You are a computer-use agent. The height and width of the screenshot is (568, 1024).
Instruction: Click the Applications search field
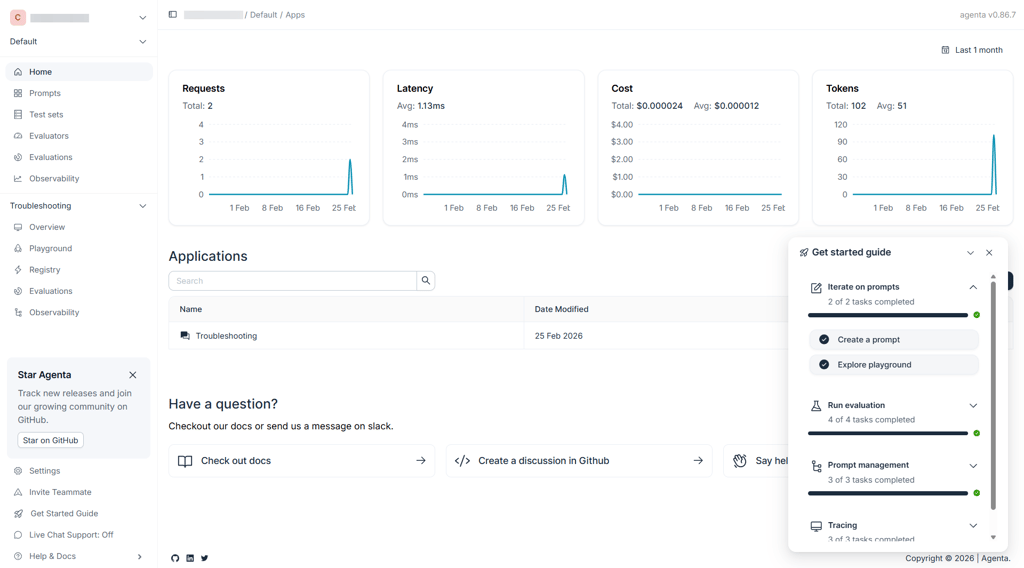point(293,281)
